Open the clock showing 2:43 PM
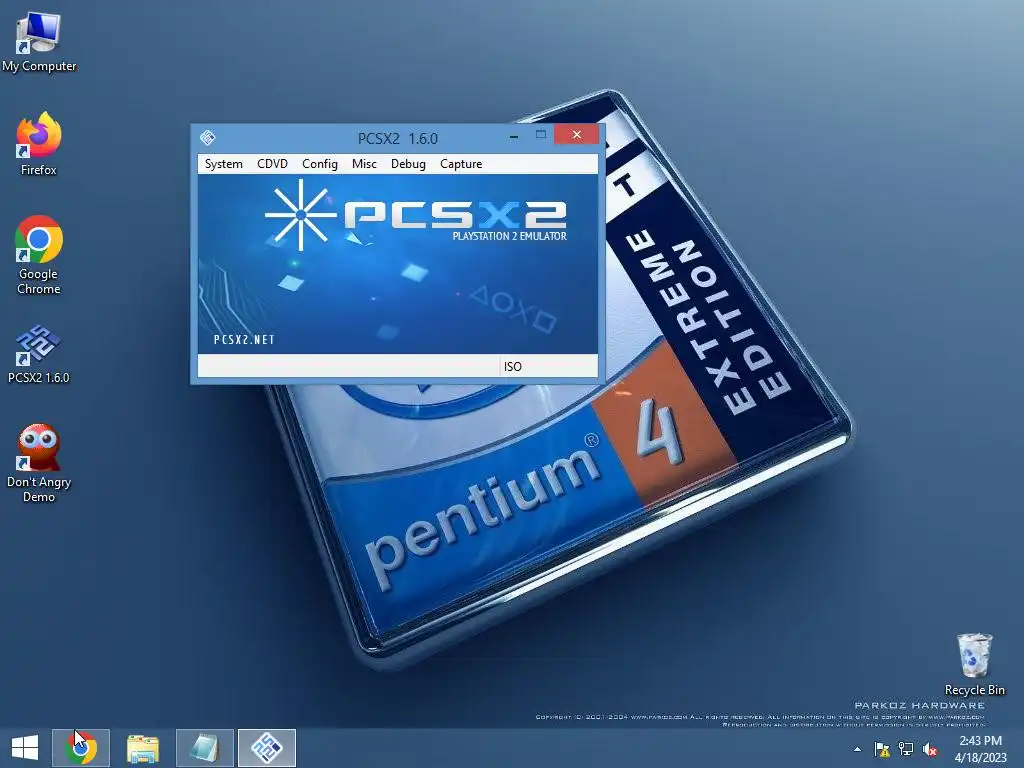This screenshot has width=1024, height=768. 980,749
